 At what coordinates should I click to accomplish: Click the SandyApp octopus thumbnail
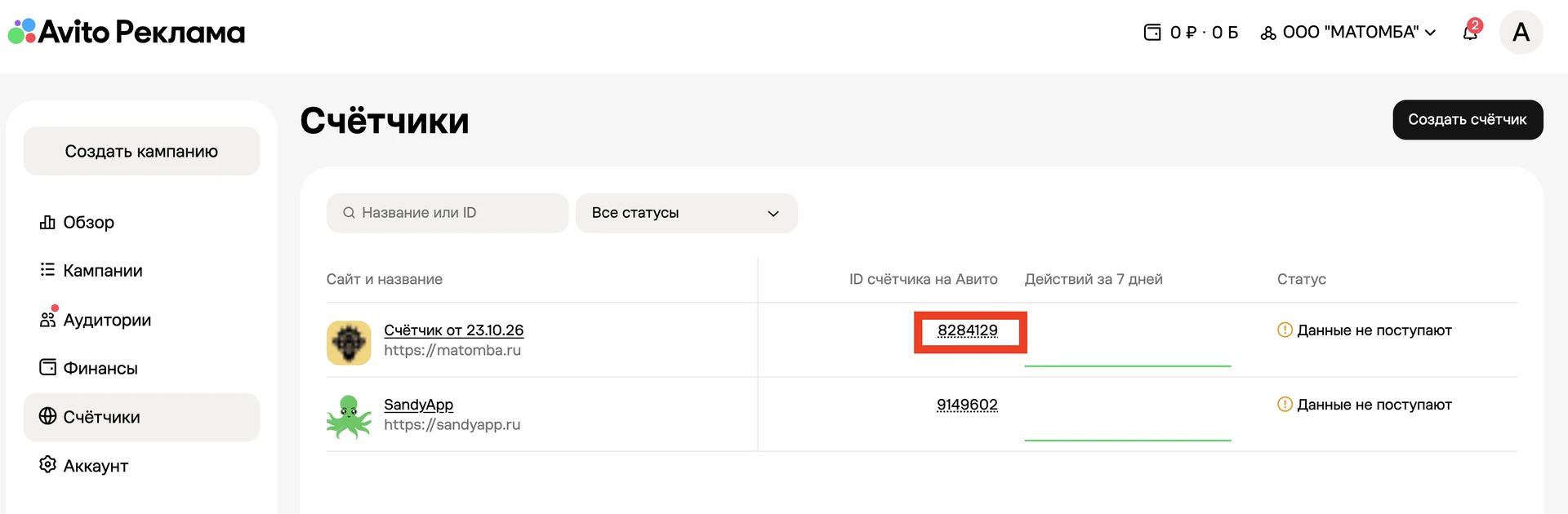(349, 417)
